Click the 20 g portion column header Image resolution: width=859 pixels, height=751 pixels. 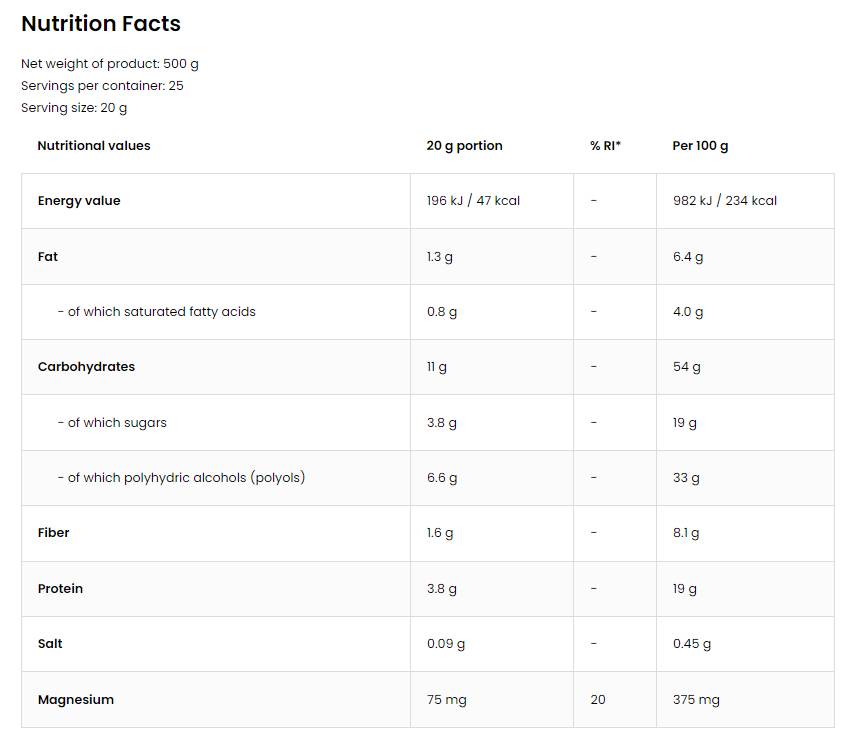tap(464, 146)
